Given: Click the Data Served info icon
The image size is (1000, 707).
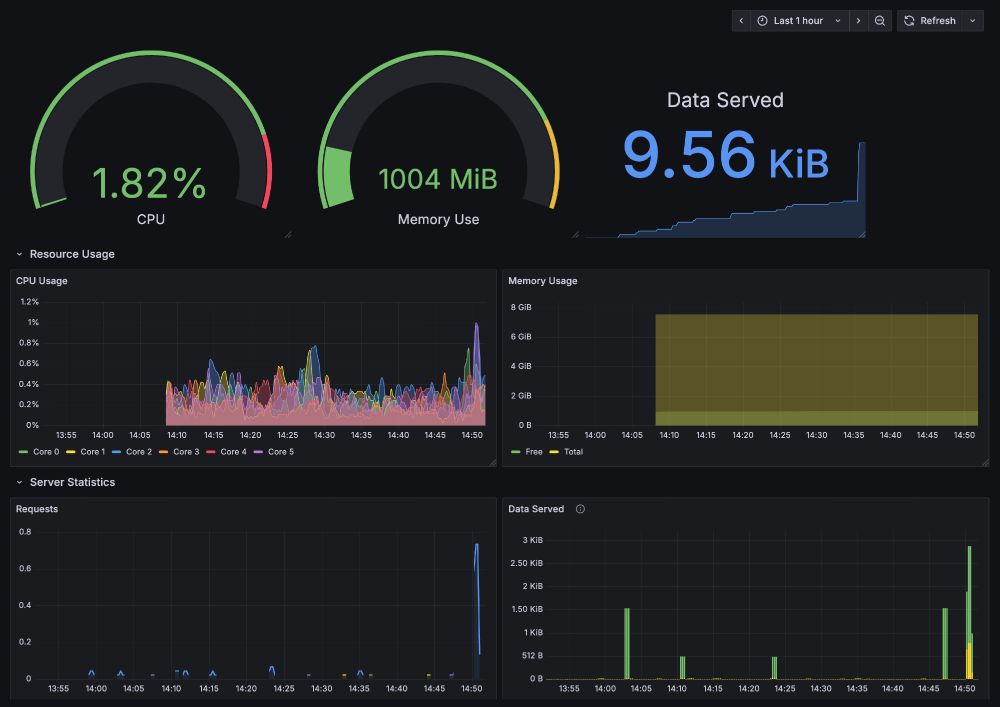Looking at the screenshot, I should coord(580,509).
